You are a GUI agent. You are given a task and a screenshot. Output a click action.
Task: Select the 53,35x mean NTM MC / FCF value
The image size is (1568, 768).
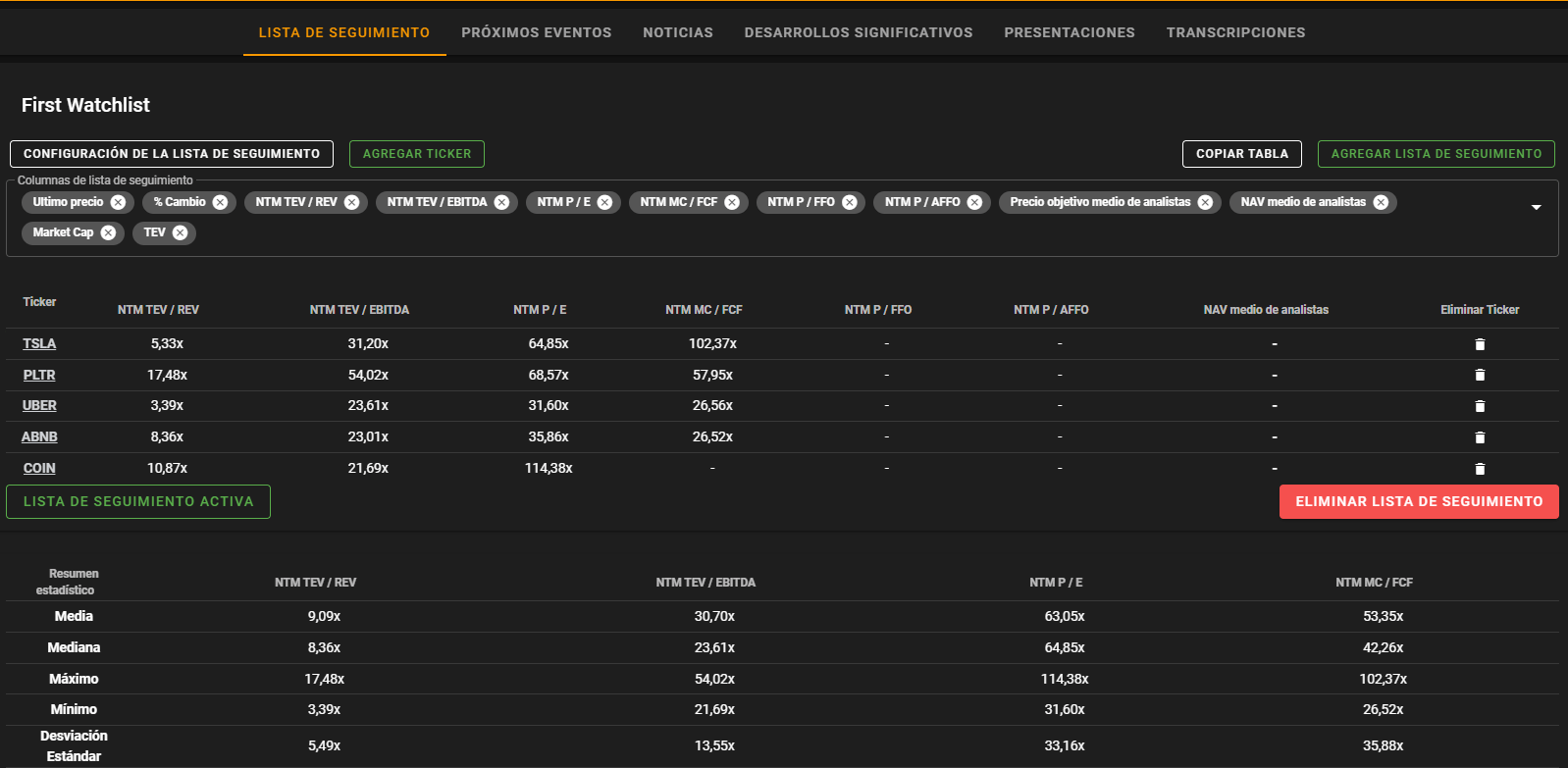coord(1384,616)
